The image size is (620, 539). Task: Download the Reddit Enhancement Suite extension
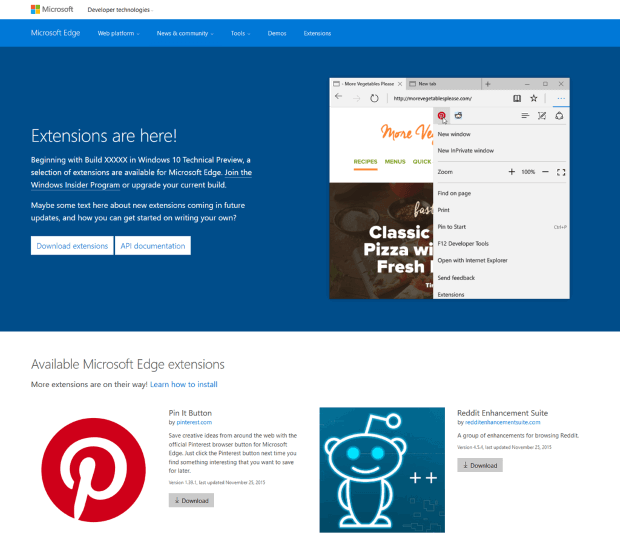click(480, 465)
